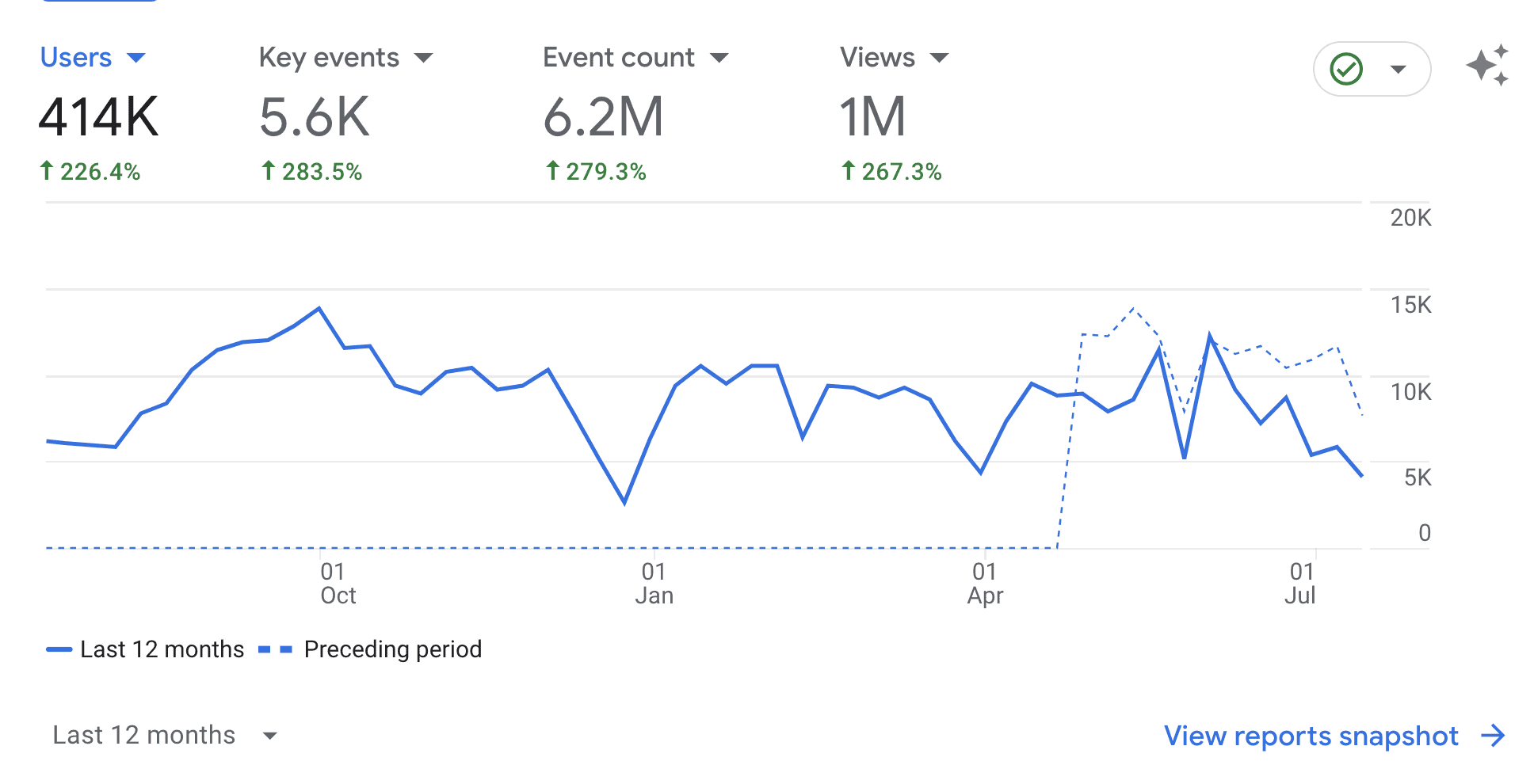Click the 01 Jan axis label
This screenshot has height=784, width=1534.
pos(654,584)
